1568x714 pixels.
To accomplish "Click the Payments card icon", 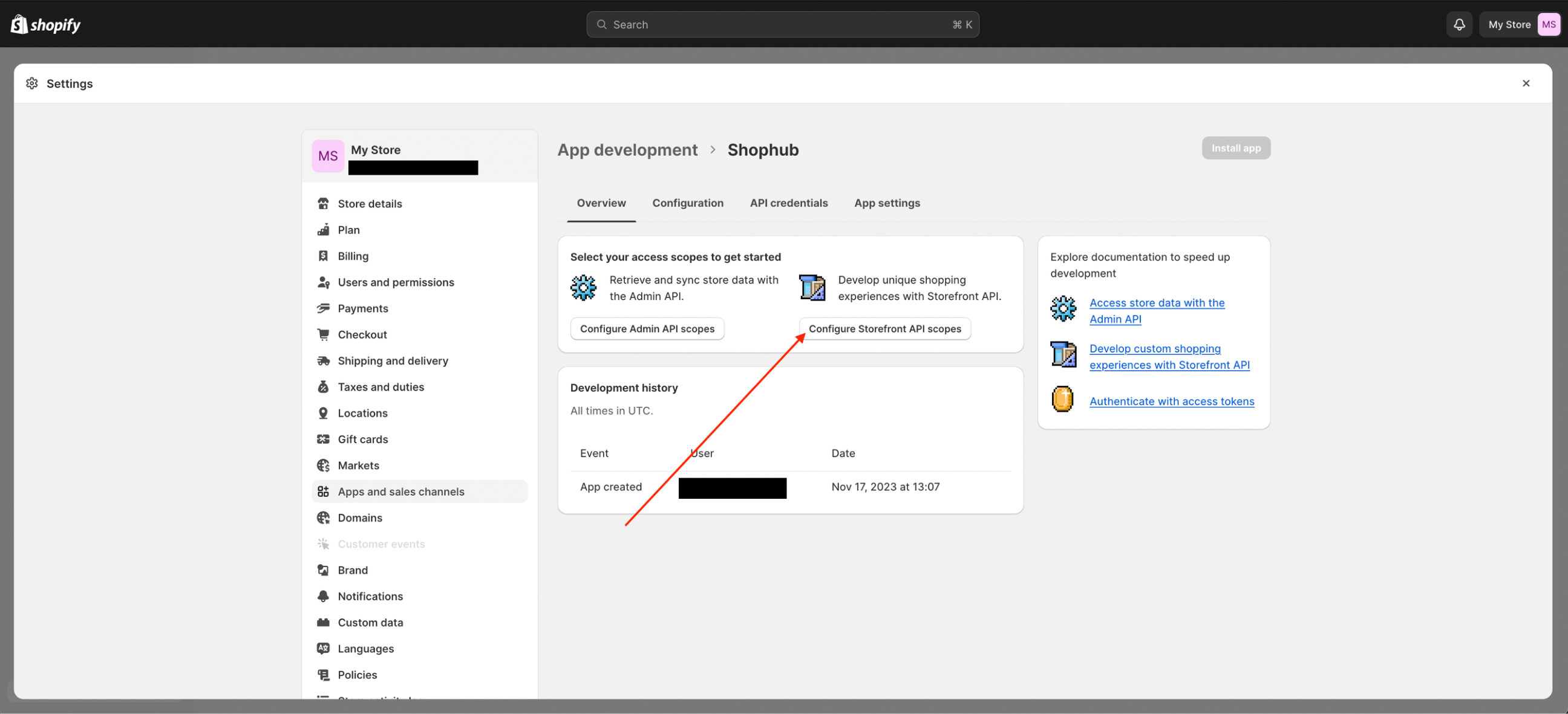I will 324,308.
